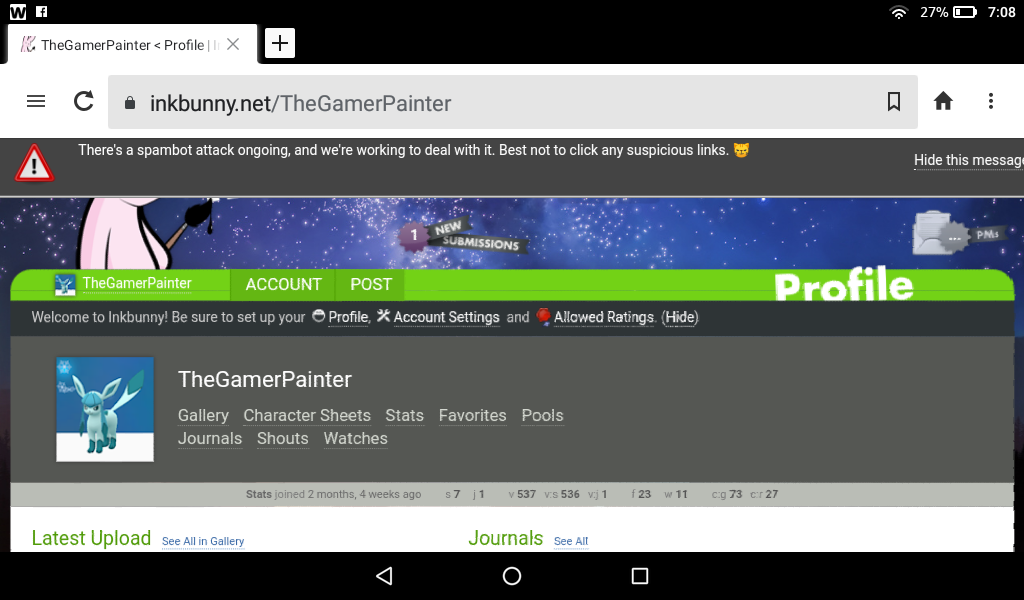The image size is (1024, 600).
Task: Tap the Android back navigation button
Action: [384, 575]
